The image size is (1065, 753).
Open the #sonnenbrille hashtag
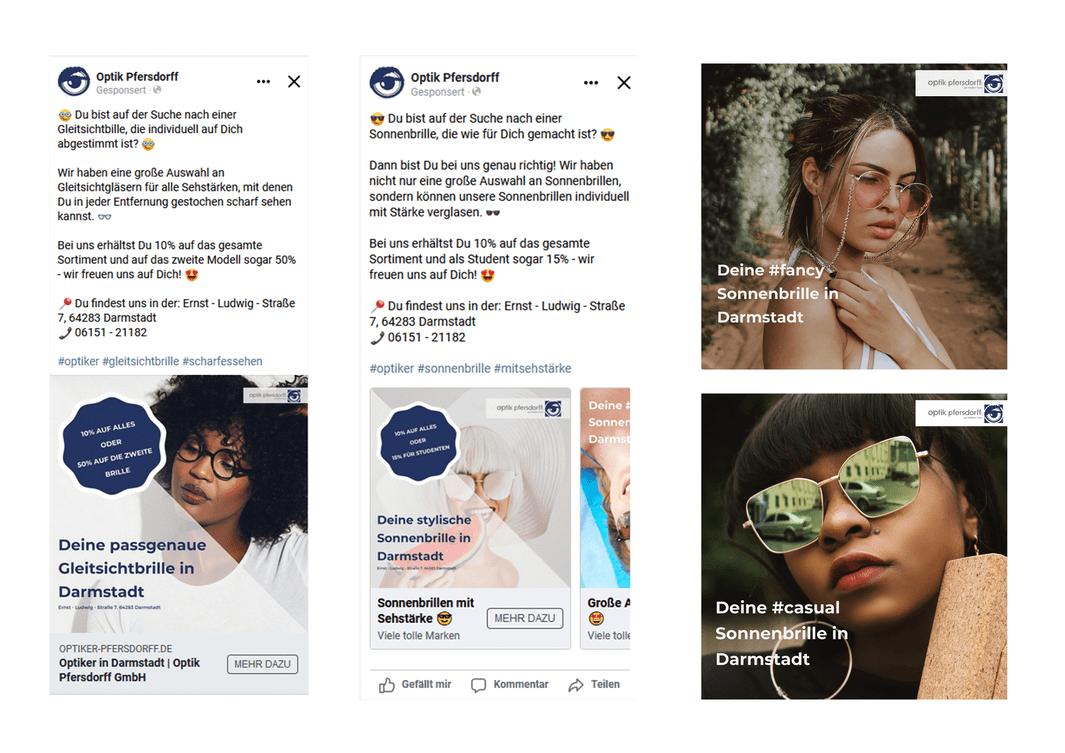(x=454, y=369)
